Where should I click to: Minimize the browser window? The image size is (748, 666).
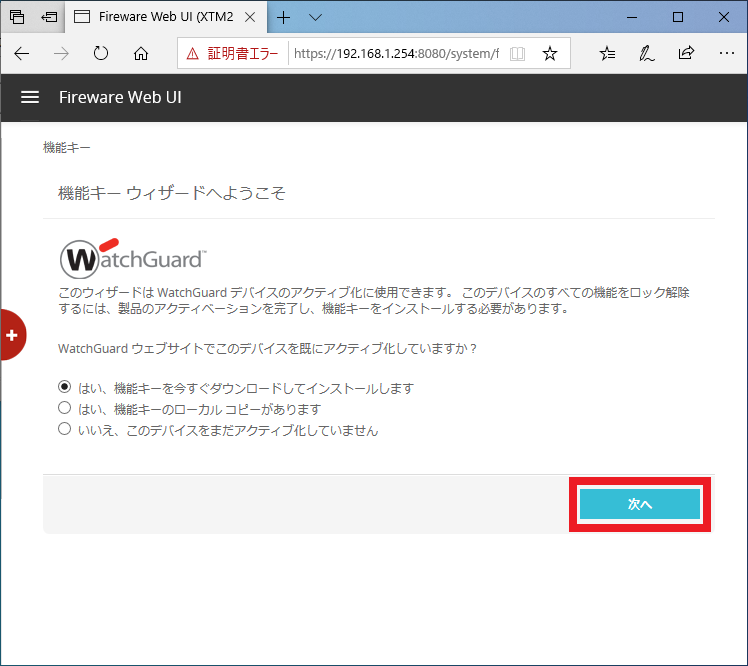632,17
